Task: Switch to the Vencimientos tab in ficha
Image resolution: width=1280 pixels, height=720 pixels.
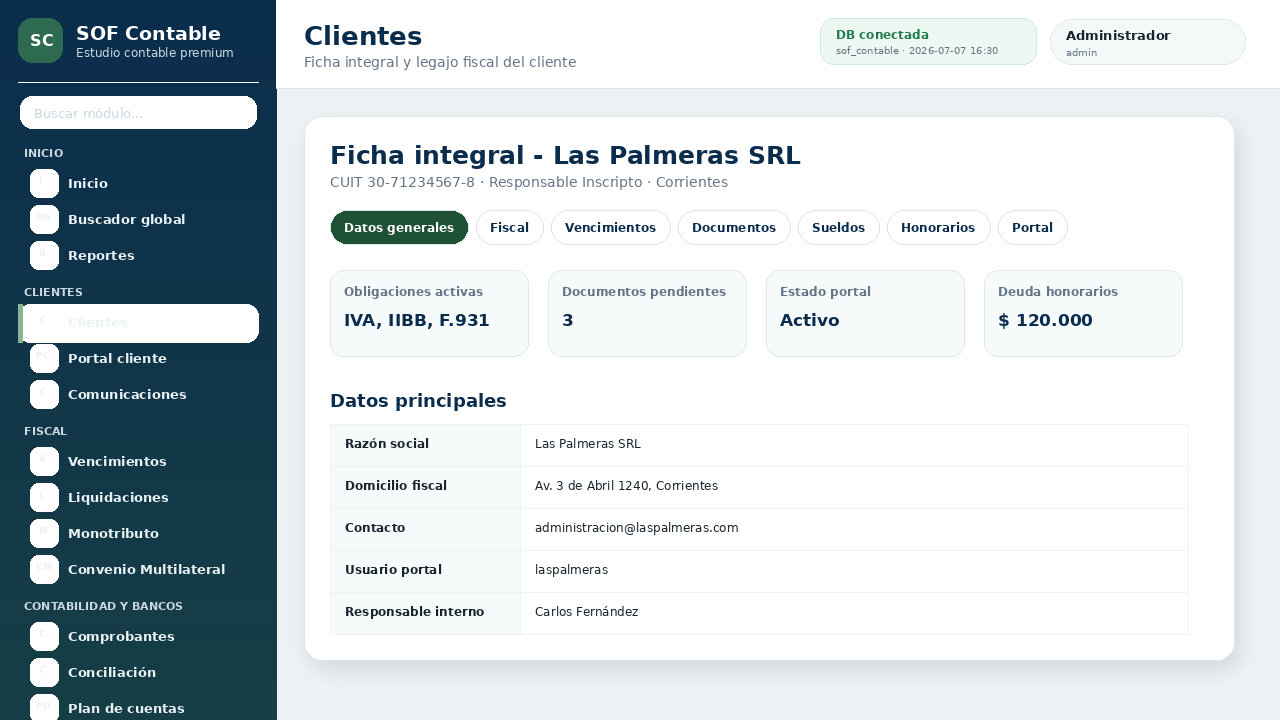Action: pos(610,228)
